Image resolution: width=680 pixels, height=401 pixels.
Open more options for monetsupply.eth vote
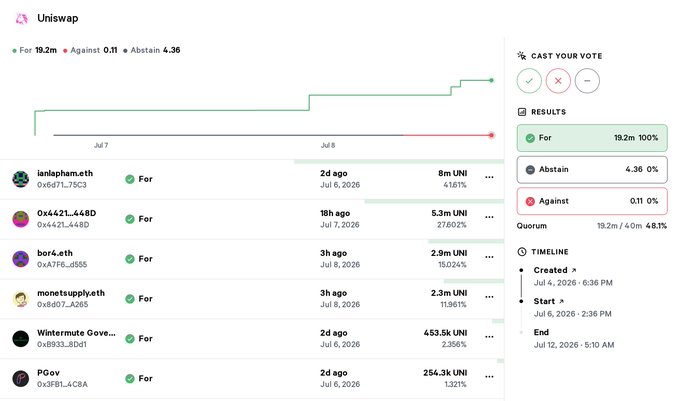pos(489,297)
